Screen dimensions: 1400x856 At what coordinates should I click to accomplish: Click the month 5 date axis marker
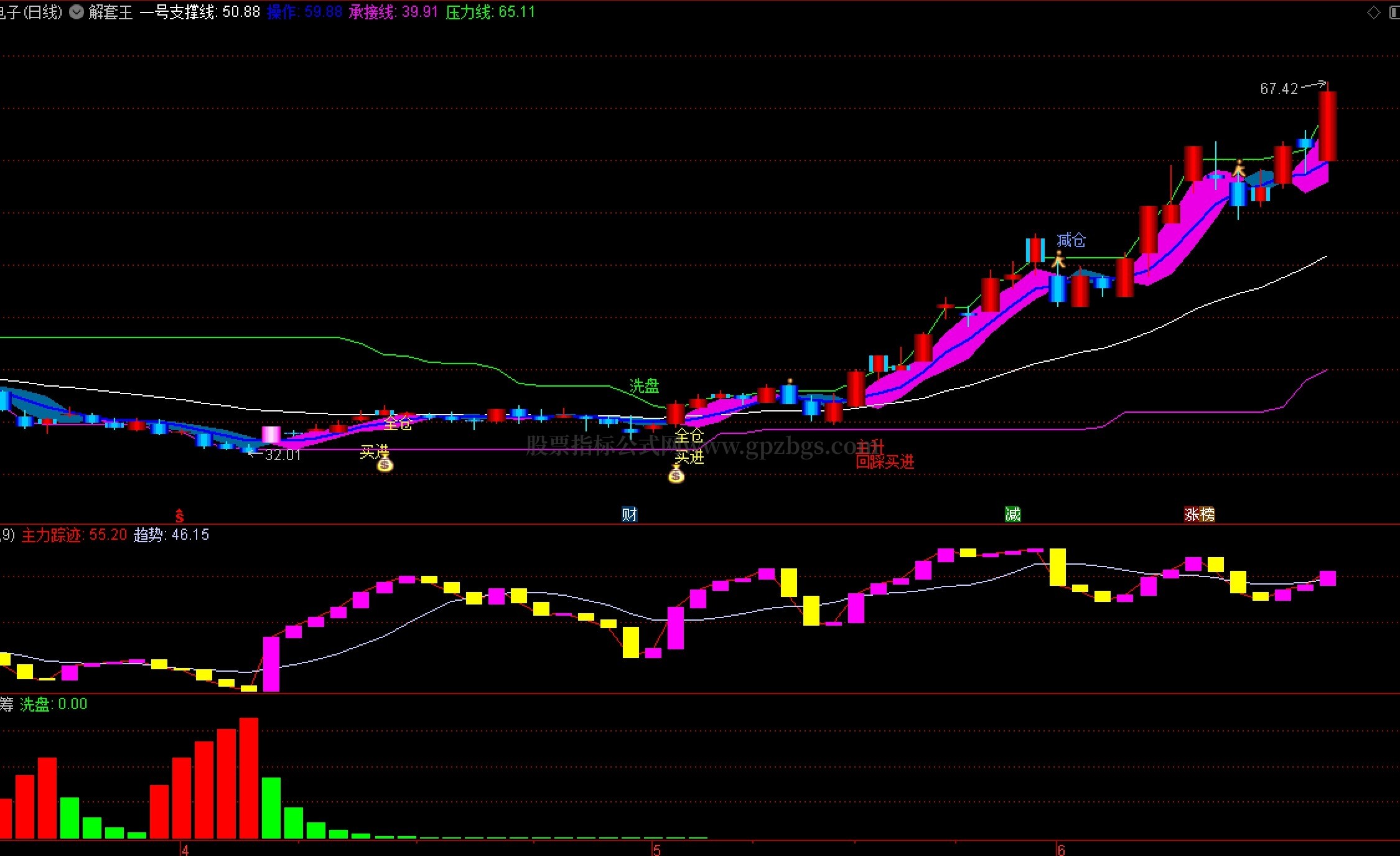click(x=656, y=850)
